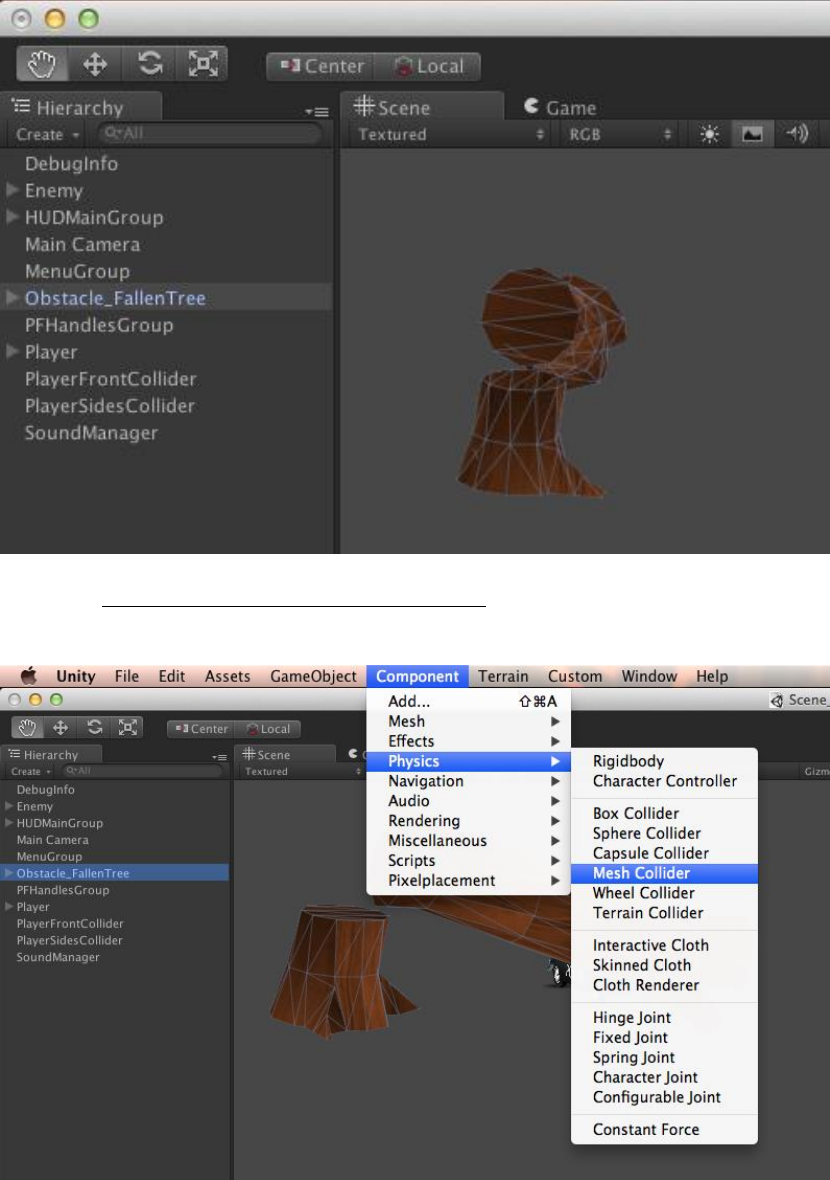Image resolution: width=830 pixels, height=1180 pixels.
Task: Toggle Local handle rotation in upper window
Action: point(427,66)
